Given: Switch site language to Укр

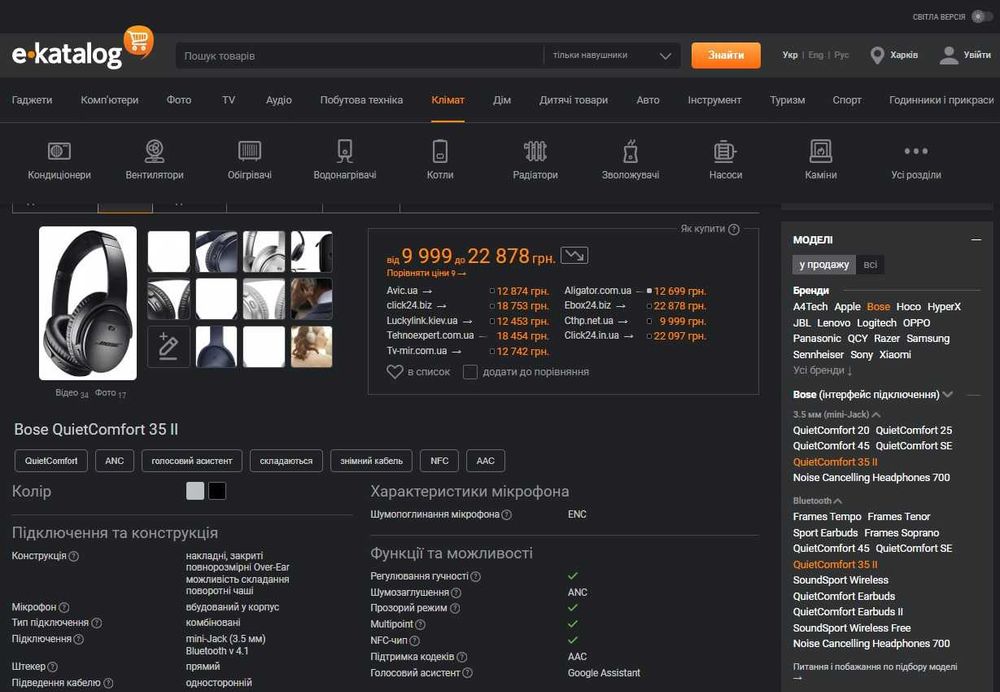Looking at the screenshot, I should tap(790, 55).
